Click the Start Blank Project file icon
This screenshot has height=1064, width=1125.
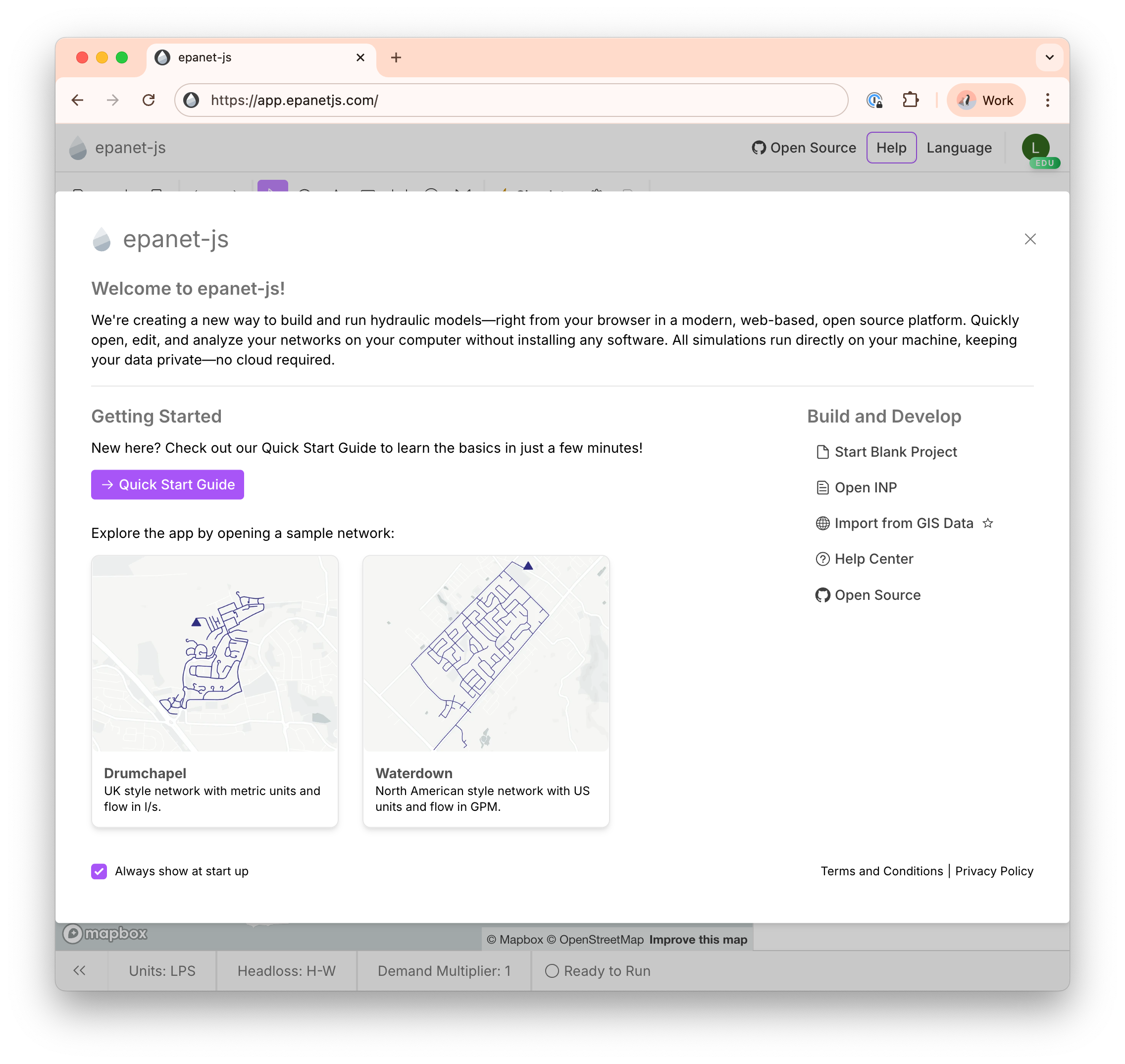pyautogui.click(x=822, y=452)
